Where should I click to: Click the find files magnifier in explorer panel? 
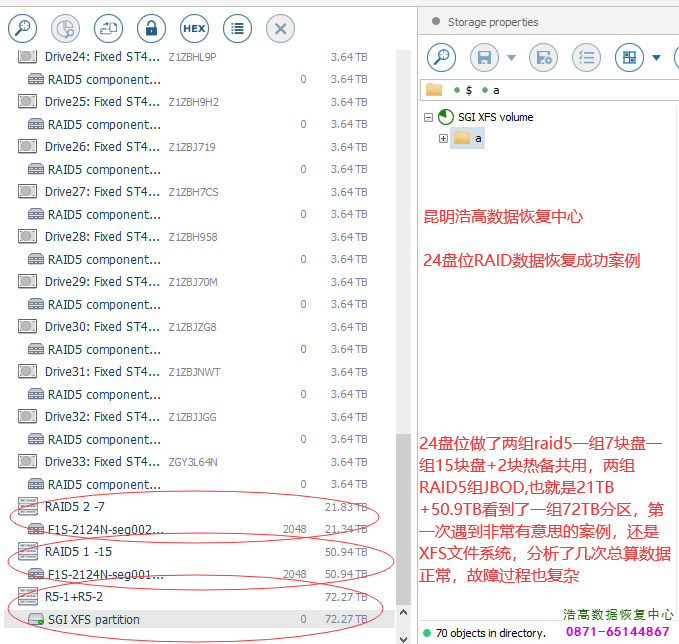pos(442,57)
